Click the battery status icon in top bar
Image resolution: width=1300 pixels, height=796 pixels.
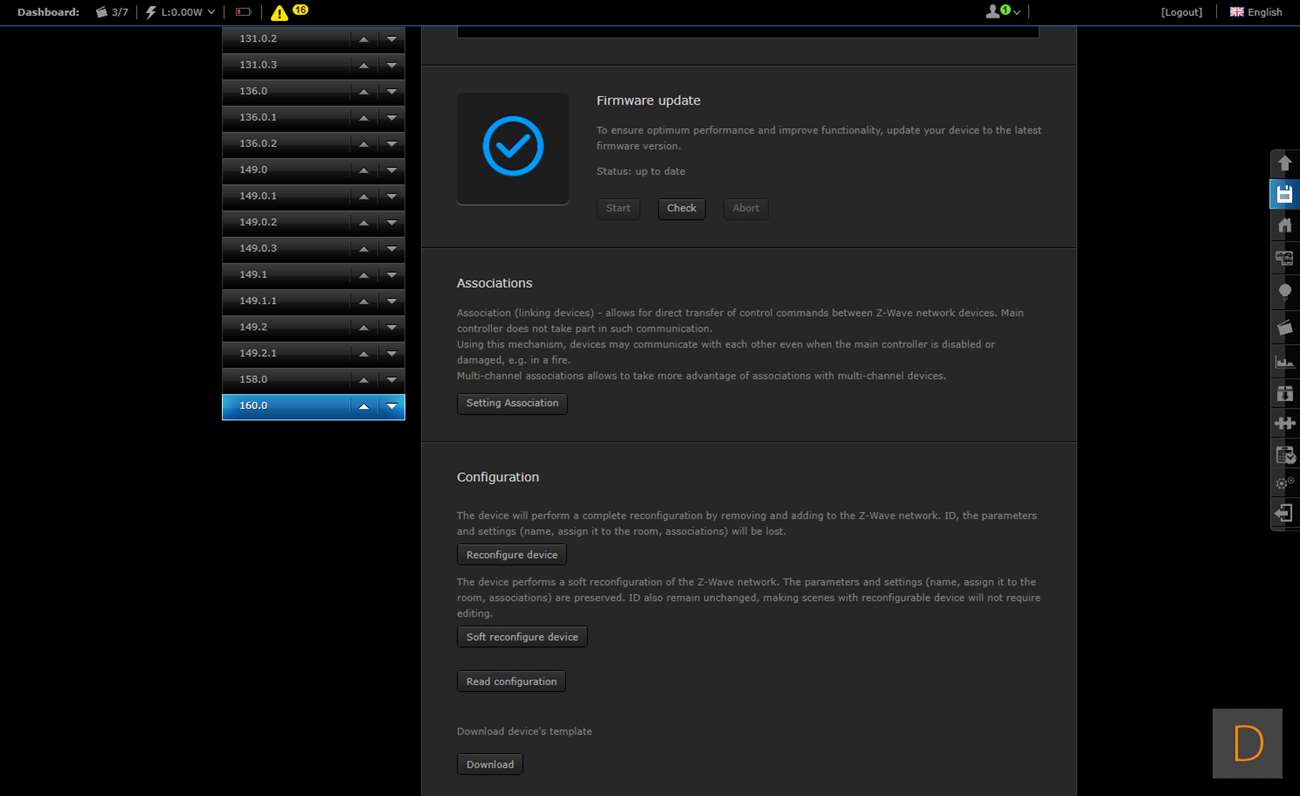click(x=243, y=12)
